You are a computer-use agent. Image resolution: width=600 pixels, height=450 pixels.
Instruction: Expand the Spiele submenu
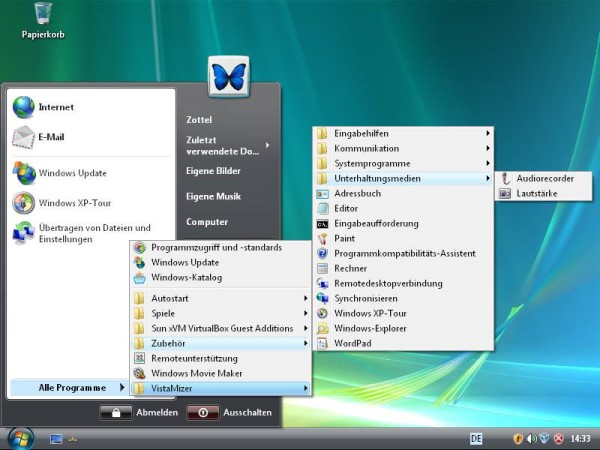[162, 313]
